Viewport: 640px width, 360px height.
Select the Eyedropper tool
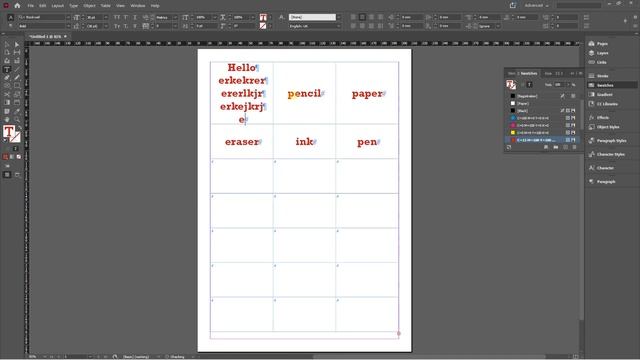tap(17, 111)
